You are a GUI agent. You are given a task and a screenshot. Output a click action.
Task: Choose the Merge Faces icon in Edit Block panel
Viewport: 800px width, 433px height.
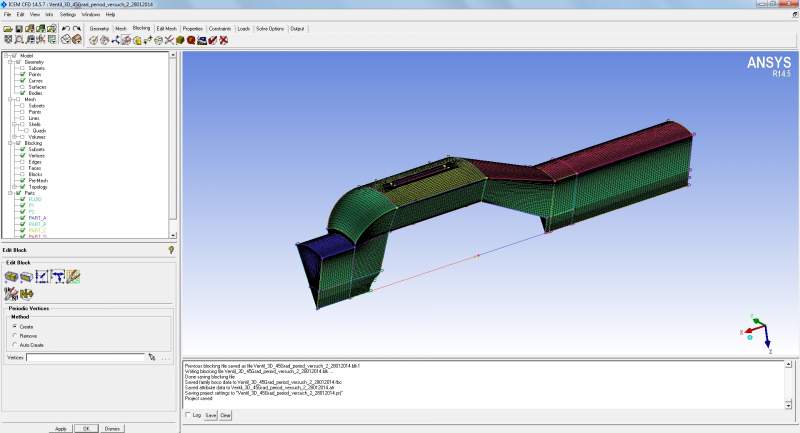(x=27, y=277)
